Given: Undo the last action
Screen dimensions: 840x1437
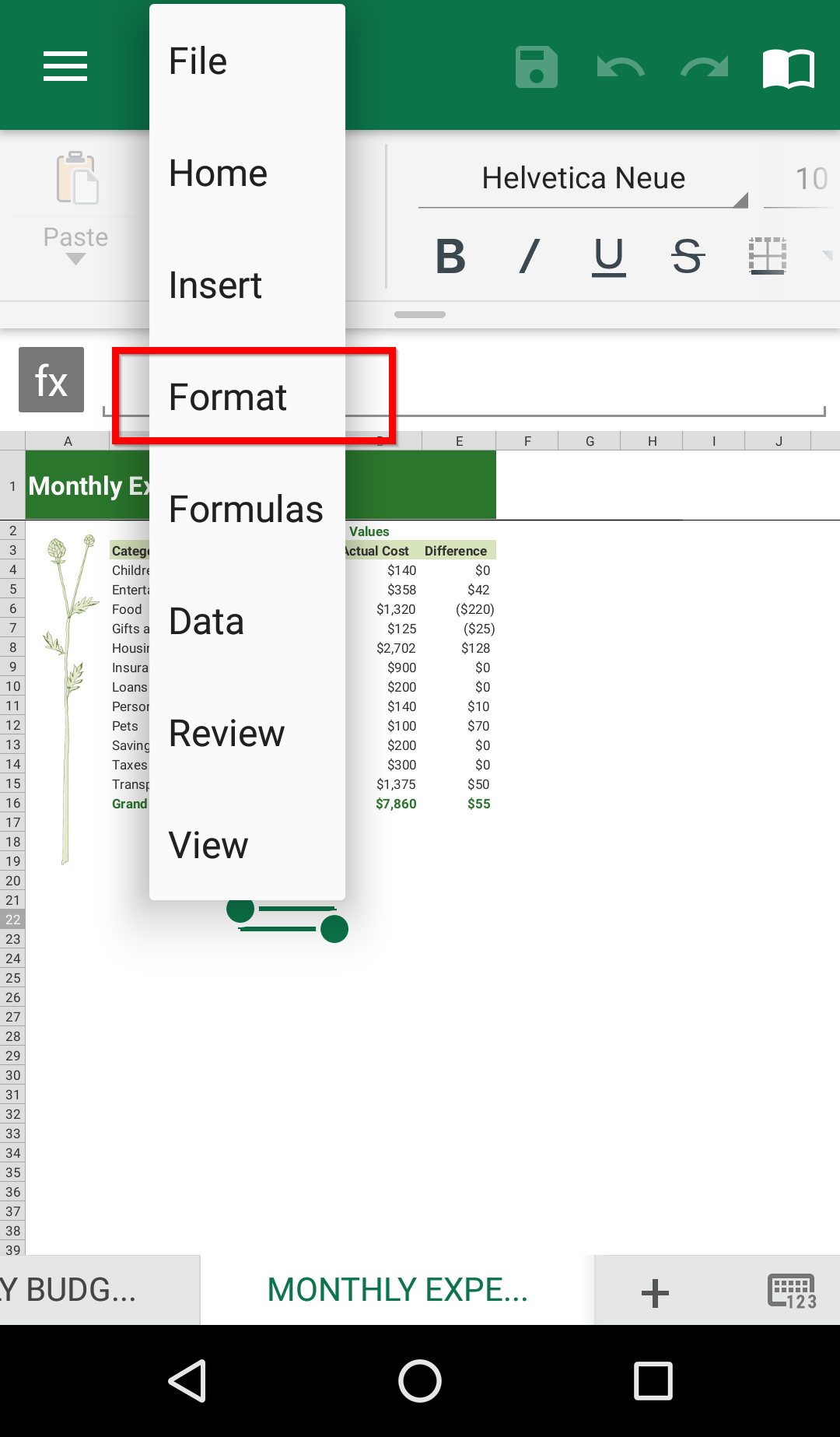Looking at the screenshot, I should tap(621, 68).
